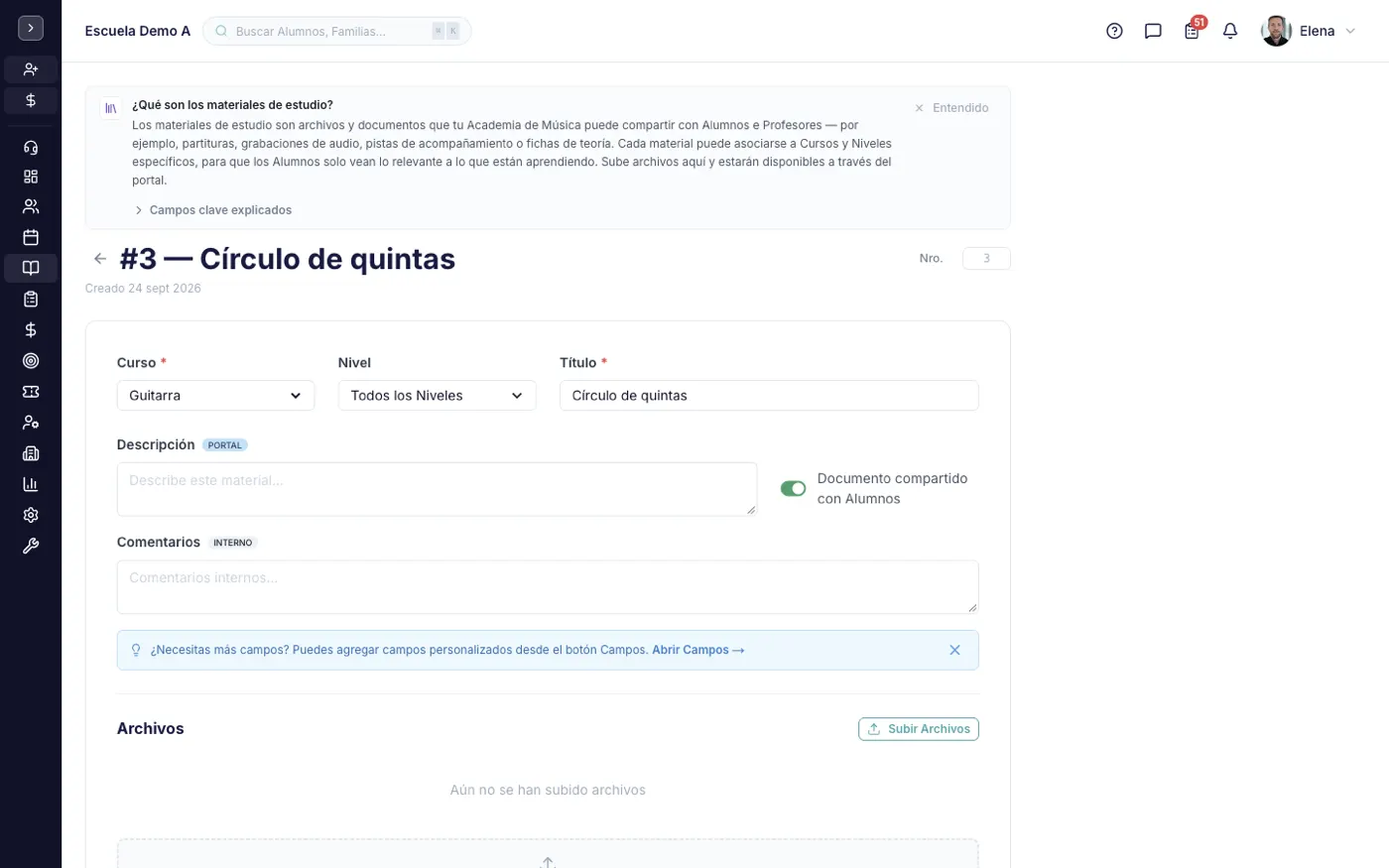
Task: Click the INTERNO badge next to Comentarios
Action: pyautogui.click(x=233, y=543)
